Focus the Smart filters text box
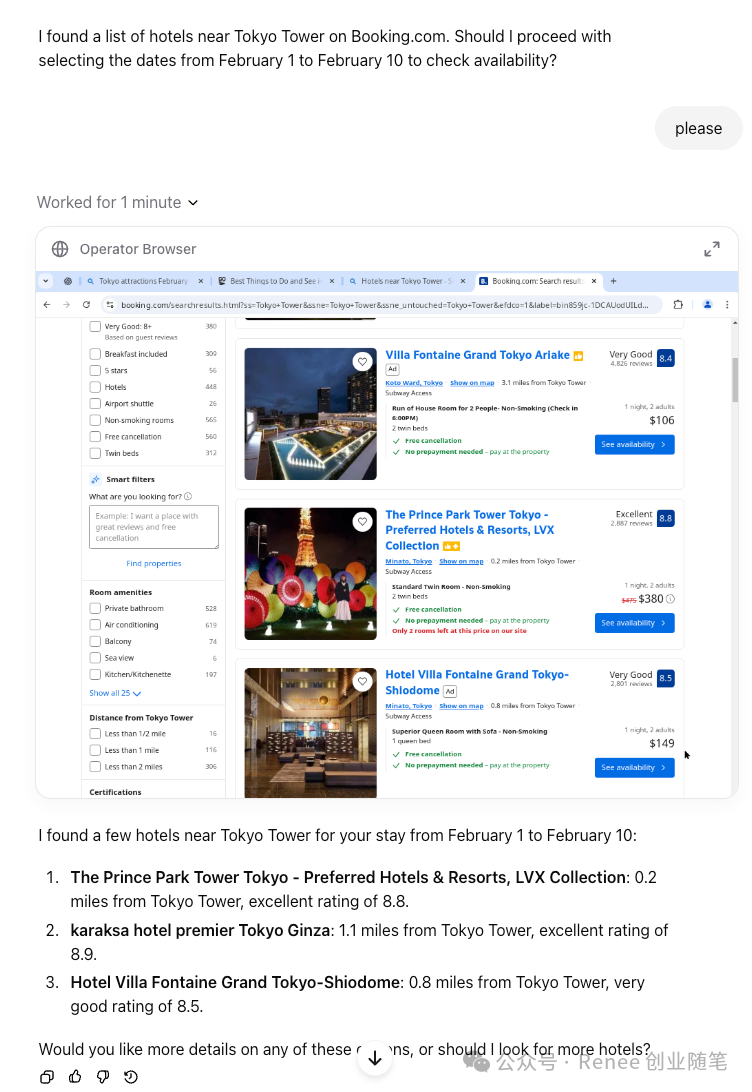Viewport: 752px width, 1092px height. click(x=154, y=527)
